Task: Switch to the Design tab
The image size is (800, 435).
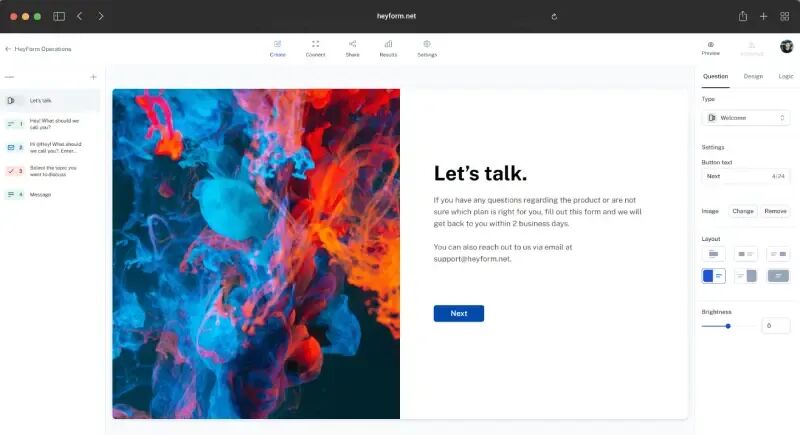Action: [753, 76]
